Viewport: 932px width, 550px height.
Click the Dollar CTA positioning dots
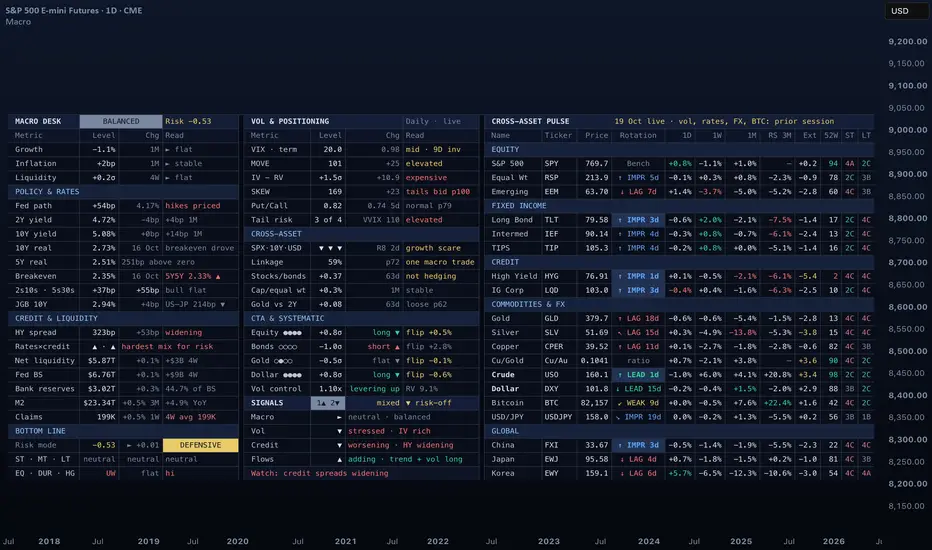(292, 375)
